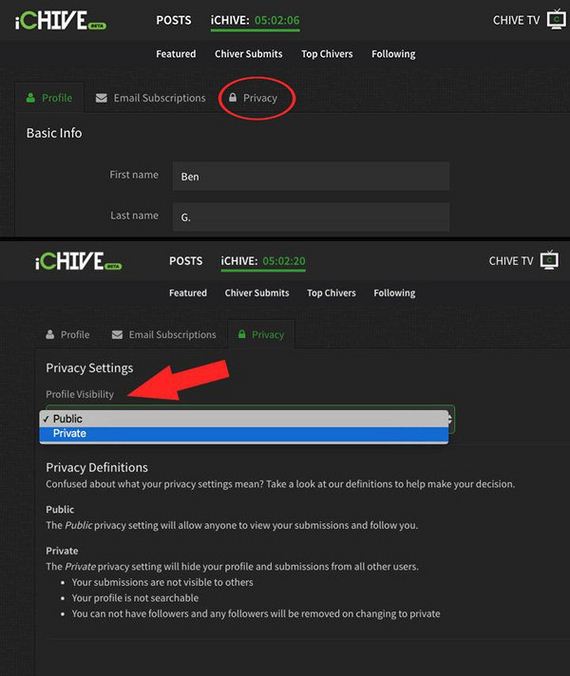Open POSTS in bottom header
570x676 pixels.
pyautogui.click(x=186, y=261)
